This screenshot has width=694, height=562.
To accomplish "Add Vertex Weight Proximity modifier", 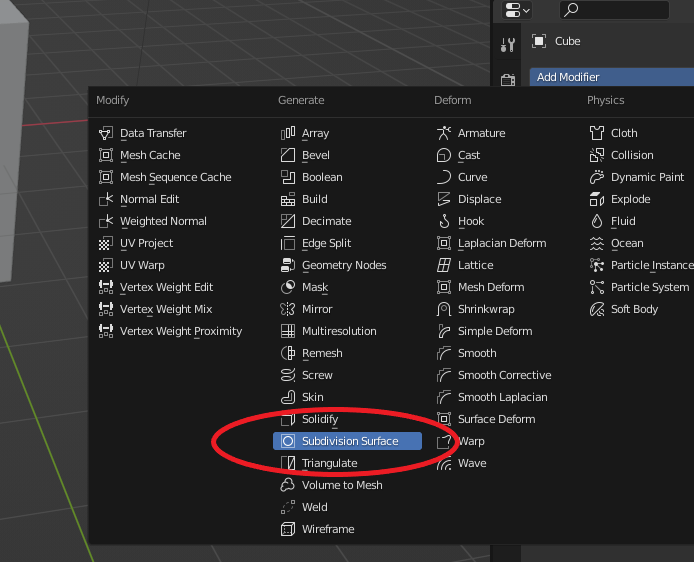I will coord(181,331).
